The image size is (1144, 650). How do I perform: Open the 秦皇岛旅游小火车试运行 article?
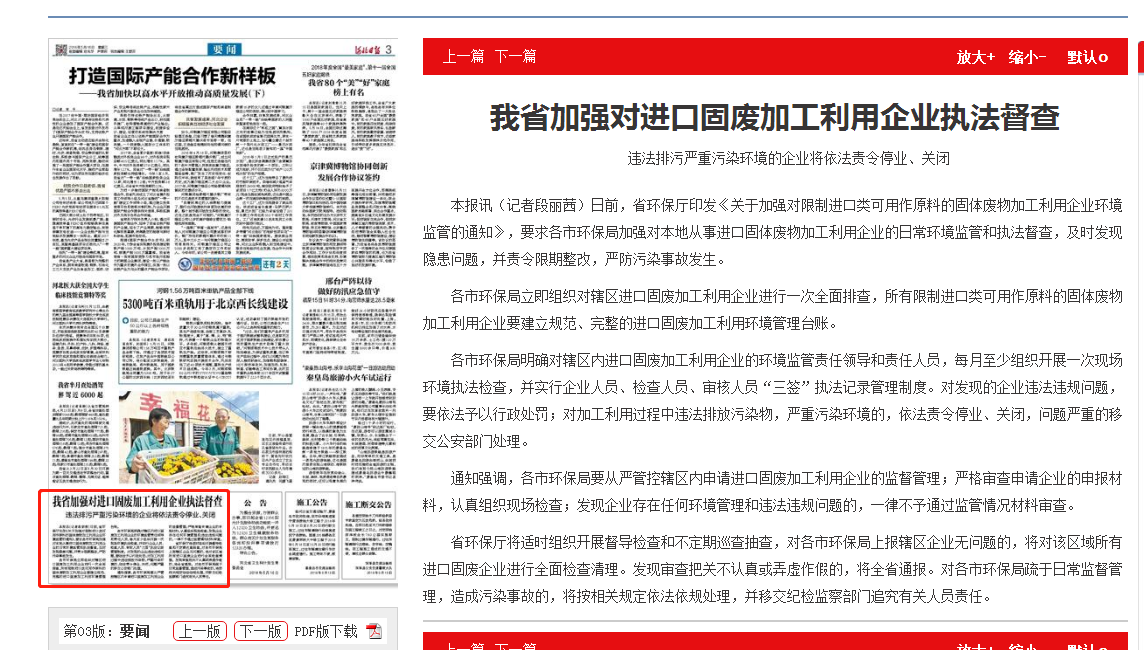(347, 377)
